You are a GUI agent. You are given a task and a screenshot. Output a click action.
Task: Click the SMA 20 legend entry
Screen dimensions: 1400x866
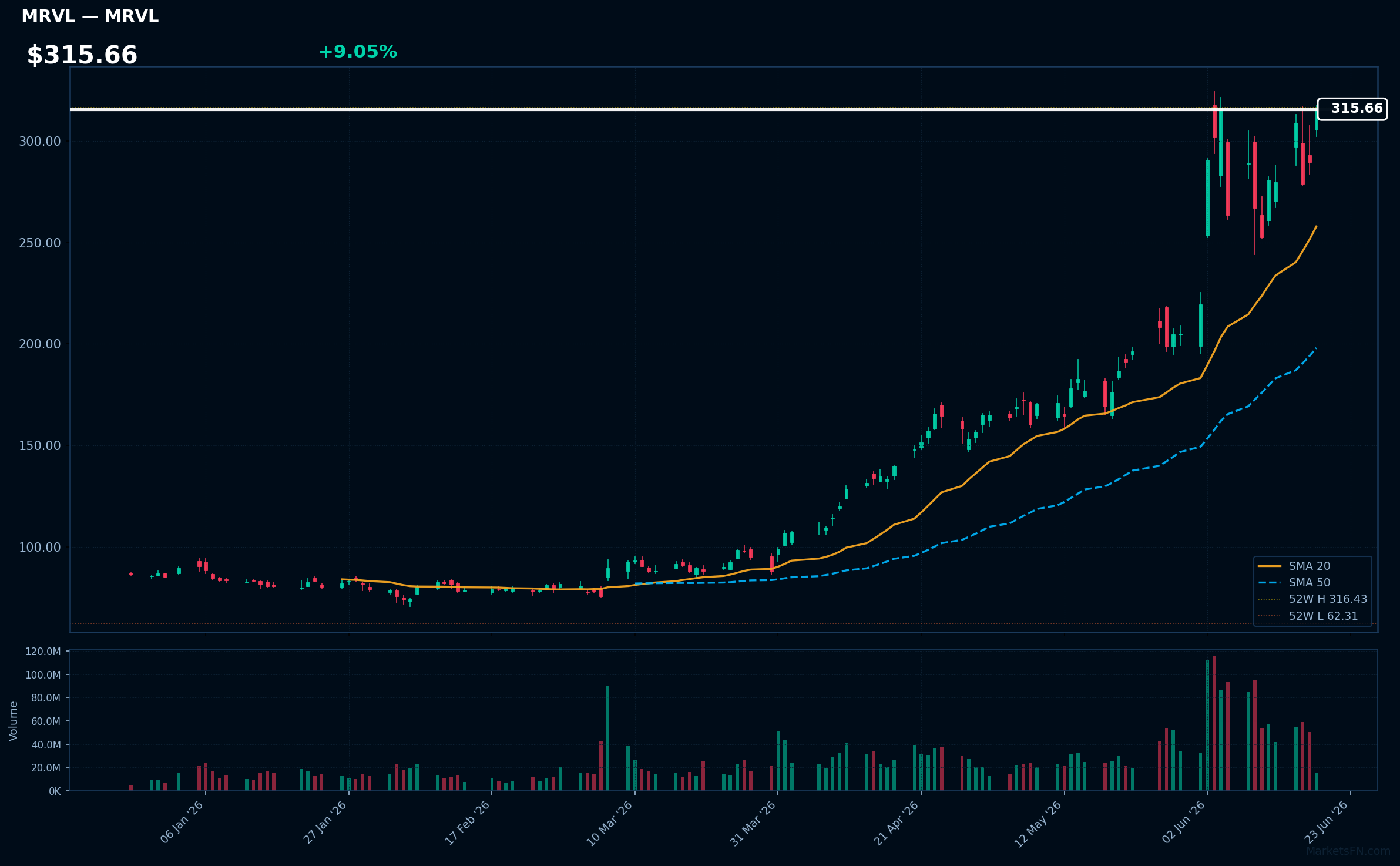(x=1294, y=566)
